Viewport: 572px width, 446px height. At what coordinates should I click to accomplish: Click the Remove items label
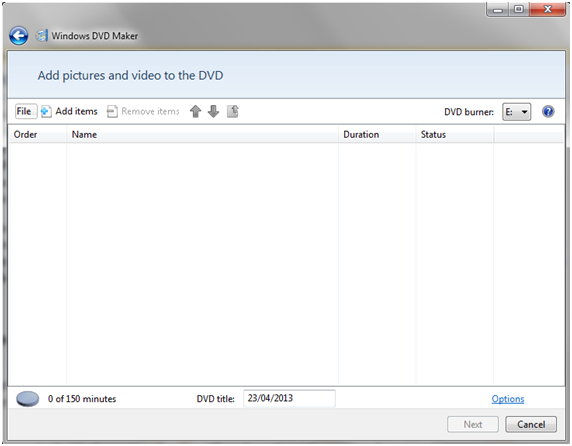pyautogui.click(x=150, y=111)
